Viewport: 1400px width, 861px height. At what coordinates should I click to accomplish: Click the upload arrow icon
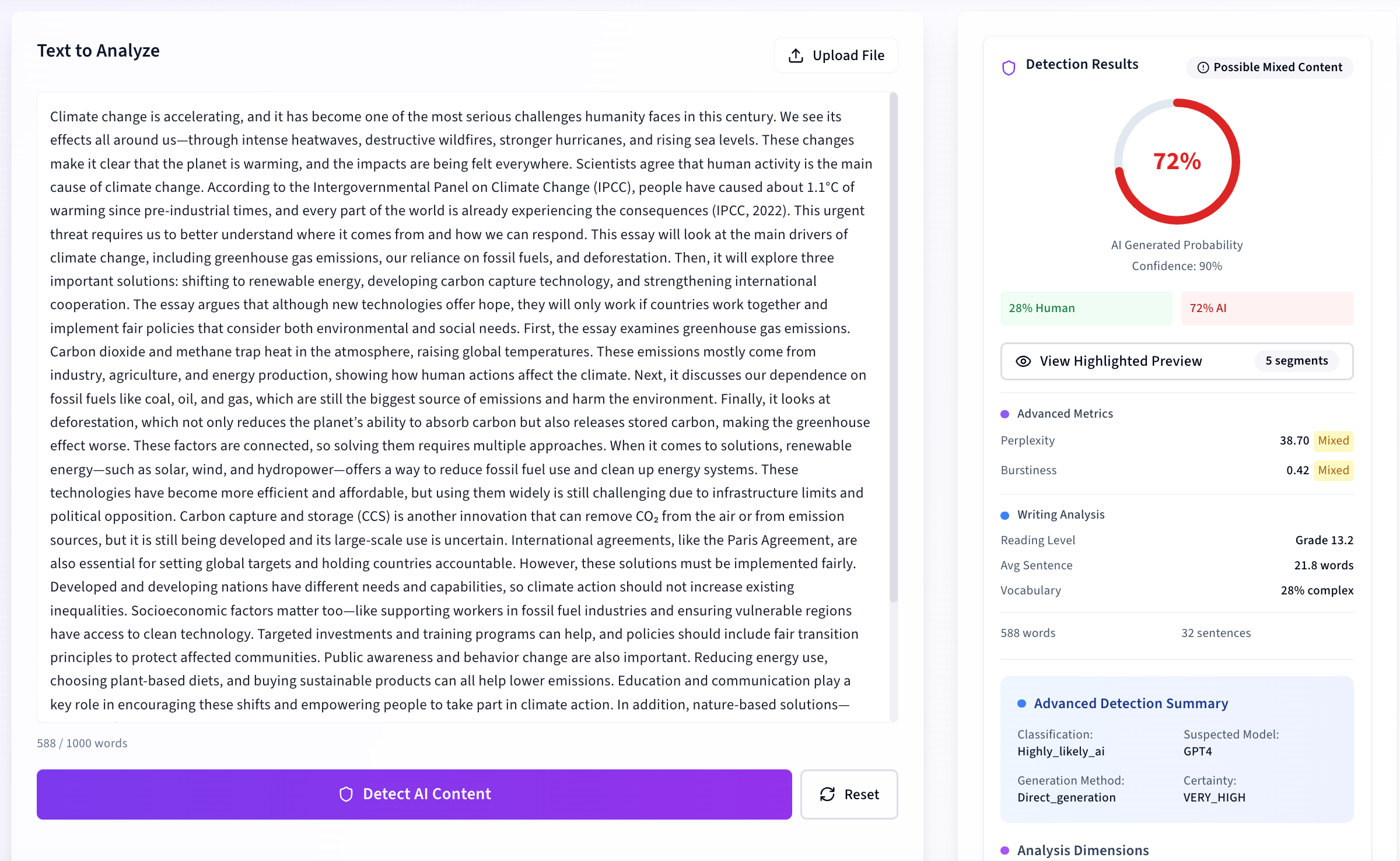(x=796, y=54)
